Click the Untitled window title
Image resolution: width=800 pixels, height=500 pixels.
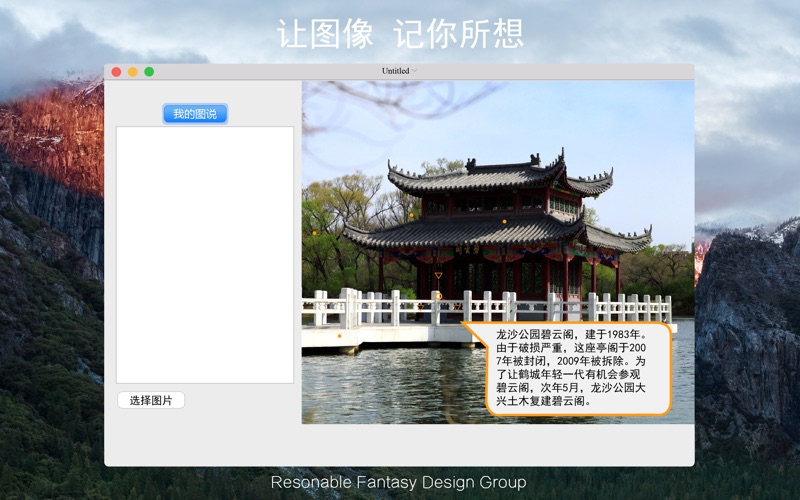click(x=396, y=72)
